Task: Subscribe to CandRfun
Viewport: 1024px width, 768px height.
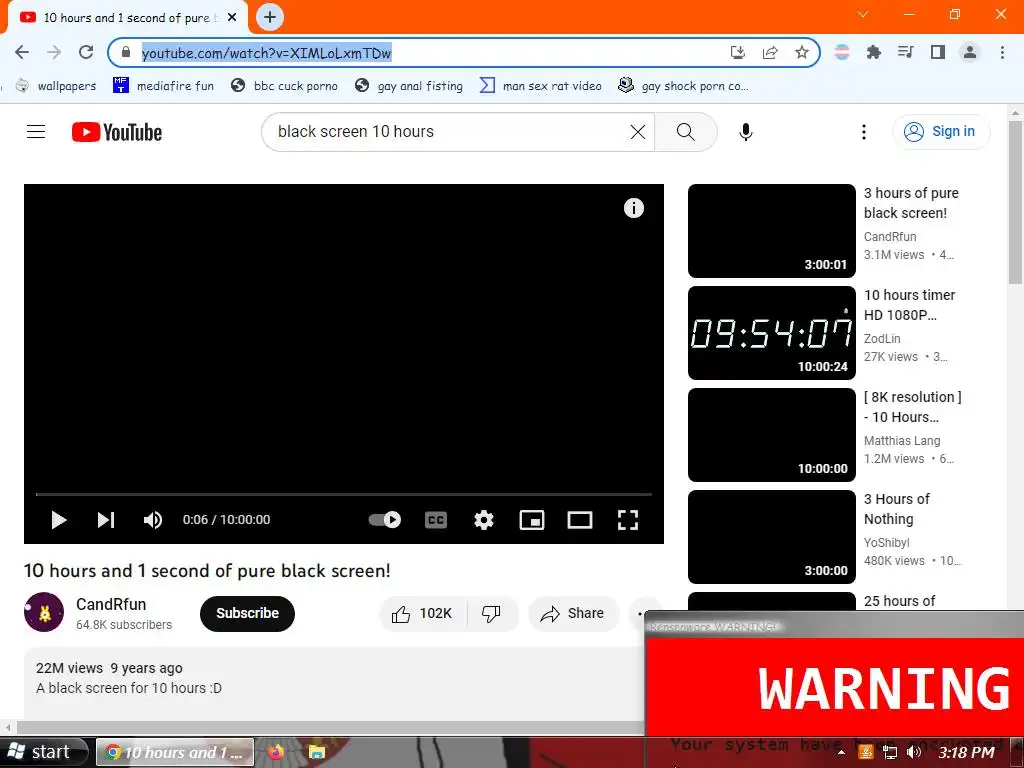Action: click(x=248, y=614)
